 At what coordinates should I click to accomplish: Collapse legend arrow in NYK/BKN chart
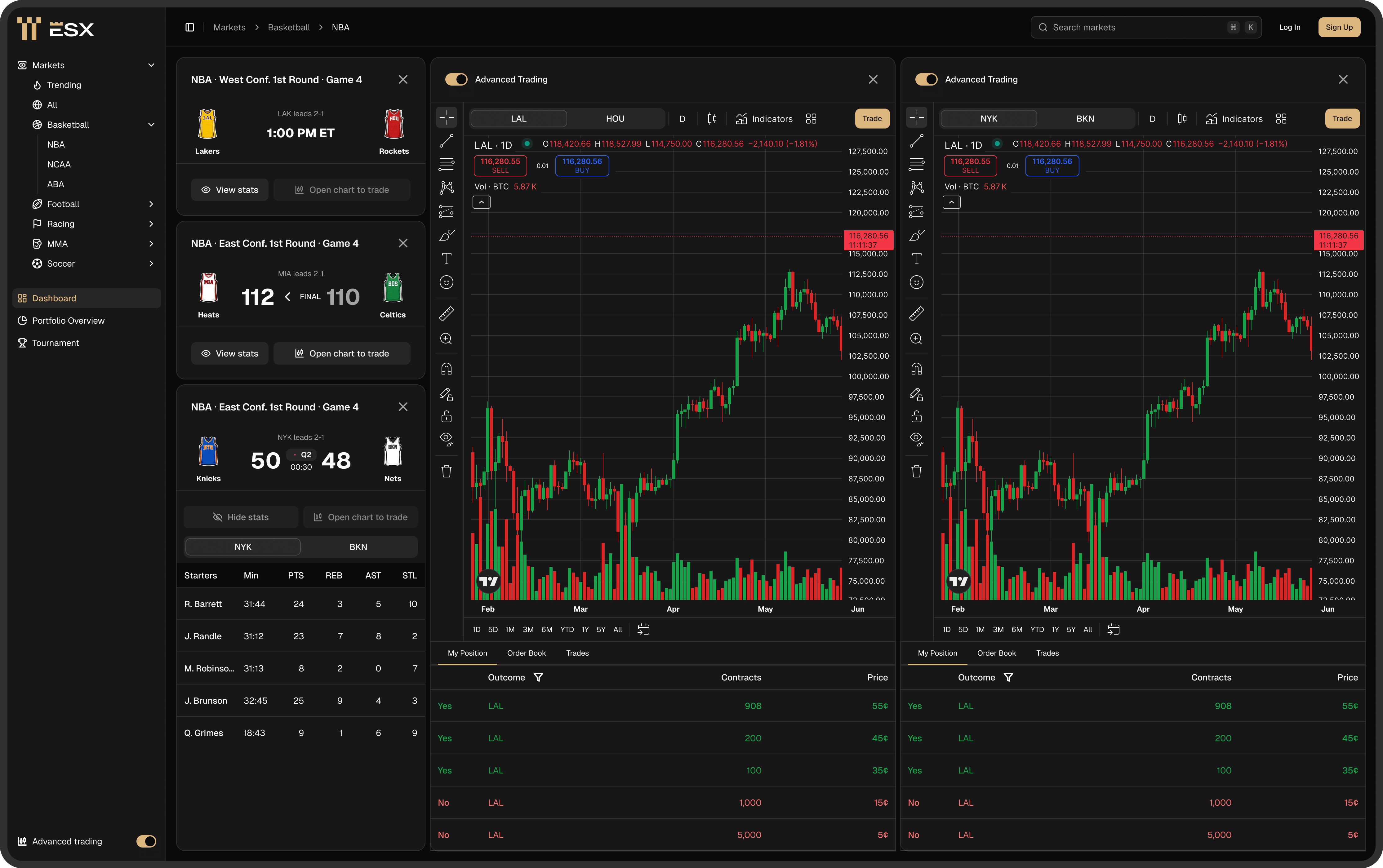click(x=951, y=202)
